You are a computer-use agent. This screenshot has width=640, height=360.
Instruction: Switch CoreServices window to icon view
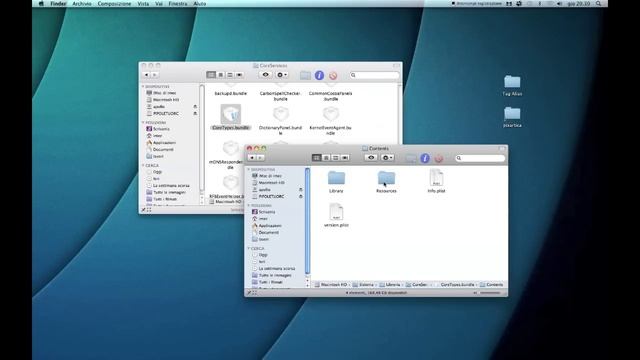click(211, 75)
